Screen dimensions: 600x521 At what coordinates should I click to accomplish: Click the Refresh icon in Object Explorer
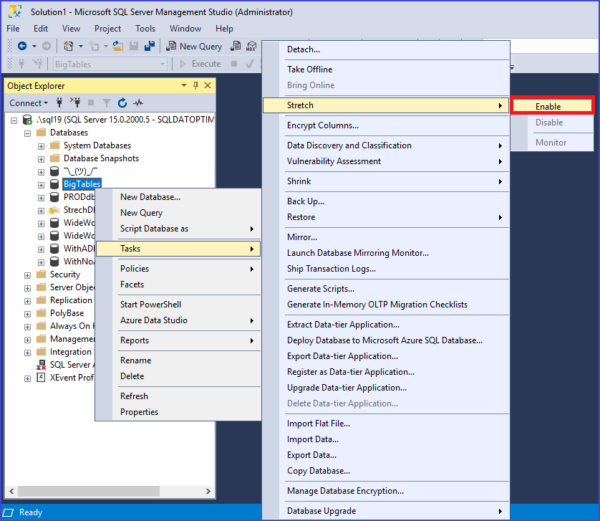click(x=122, y=103)
